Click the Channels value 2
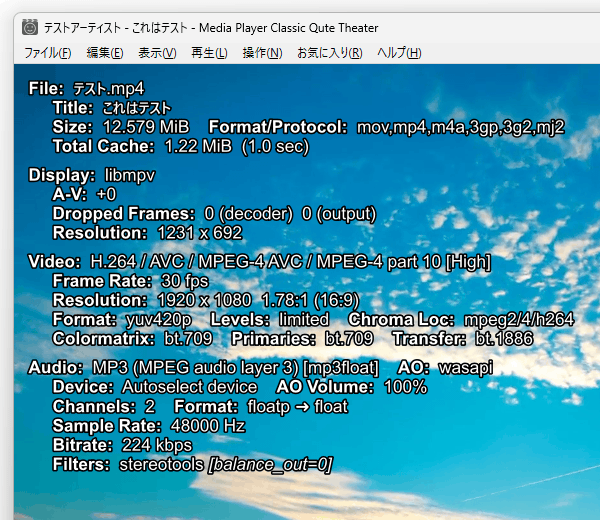Viewport: 600px width, 520px height. tap(150, 406)
